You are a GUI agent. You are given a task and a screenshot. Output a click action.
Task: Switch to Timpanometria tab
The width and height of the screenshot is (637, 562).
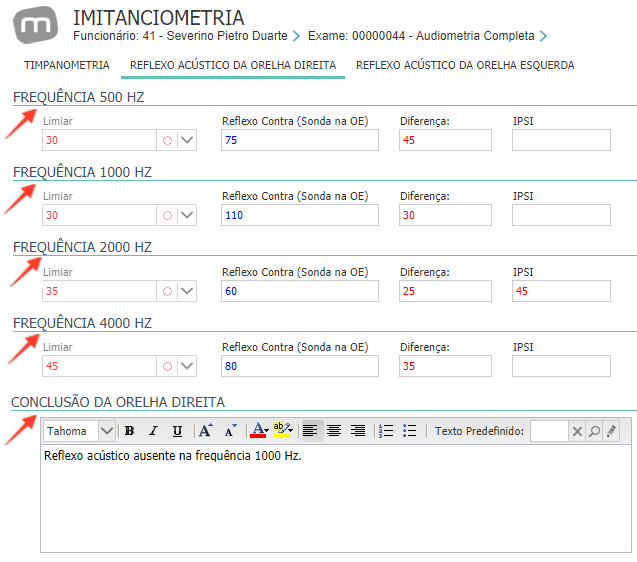(67, 65)
